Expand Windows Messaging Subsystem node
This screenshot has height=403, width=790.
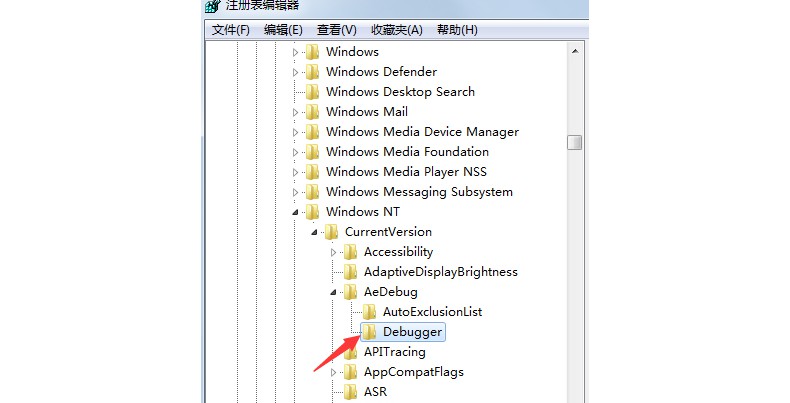click(x=295, y=192)
